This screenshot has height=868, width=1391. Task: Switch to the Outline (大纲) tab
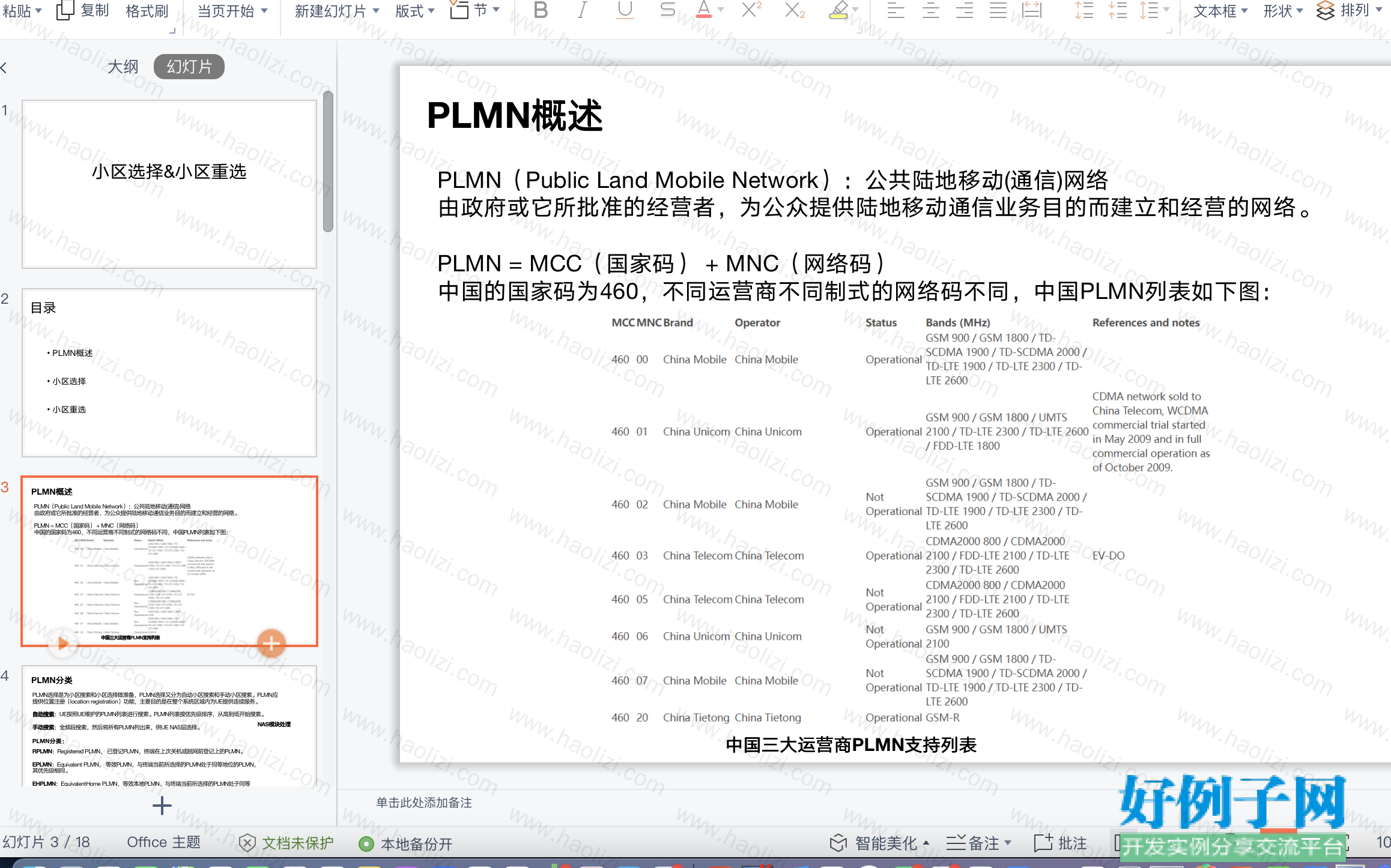[x=123, y=67]
